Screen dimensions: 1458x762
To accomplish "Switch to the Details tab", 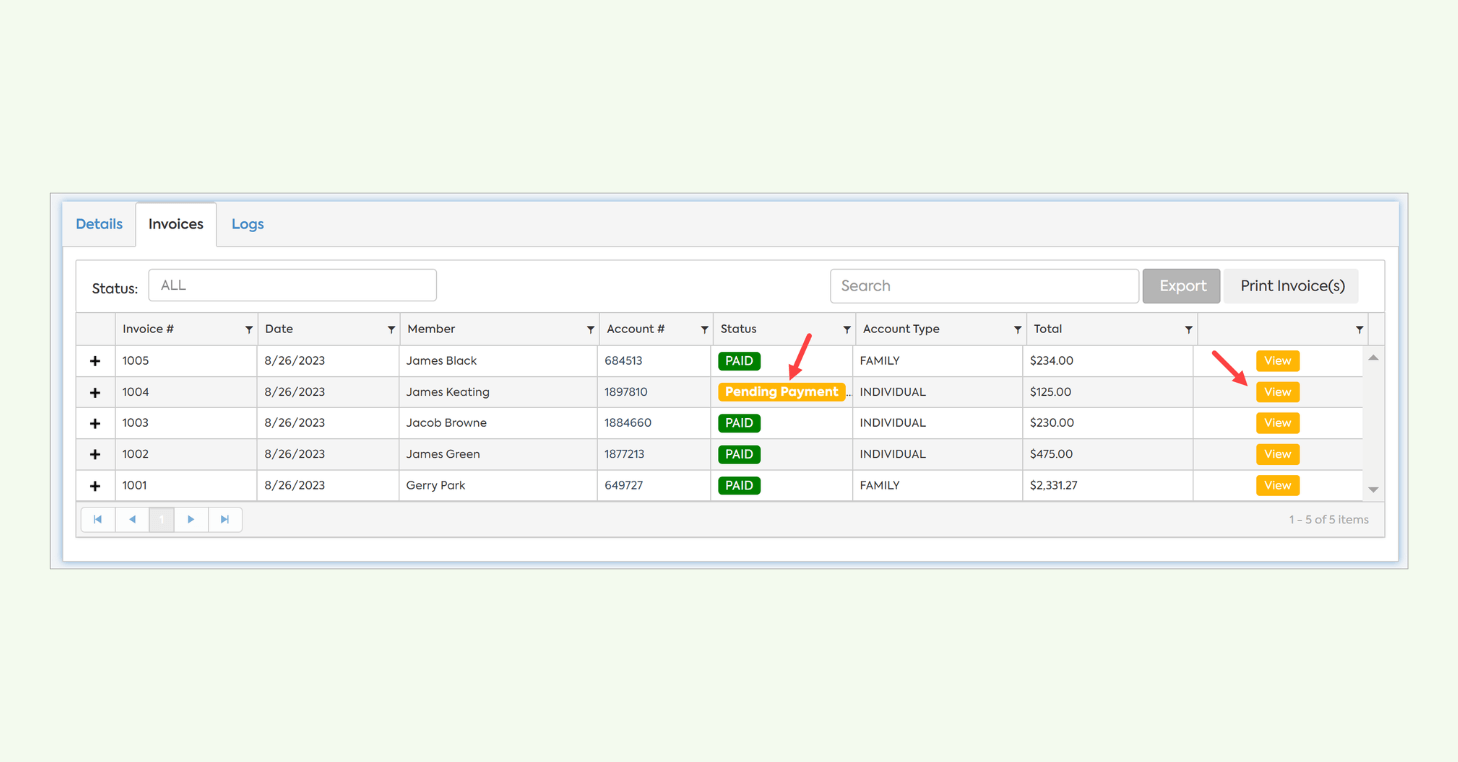I will point(99,224).
